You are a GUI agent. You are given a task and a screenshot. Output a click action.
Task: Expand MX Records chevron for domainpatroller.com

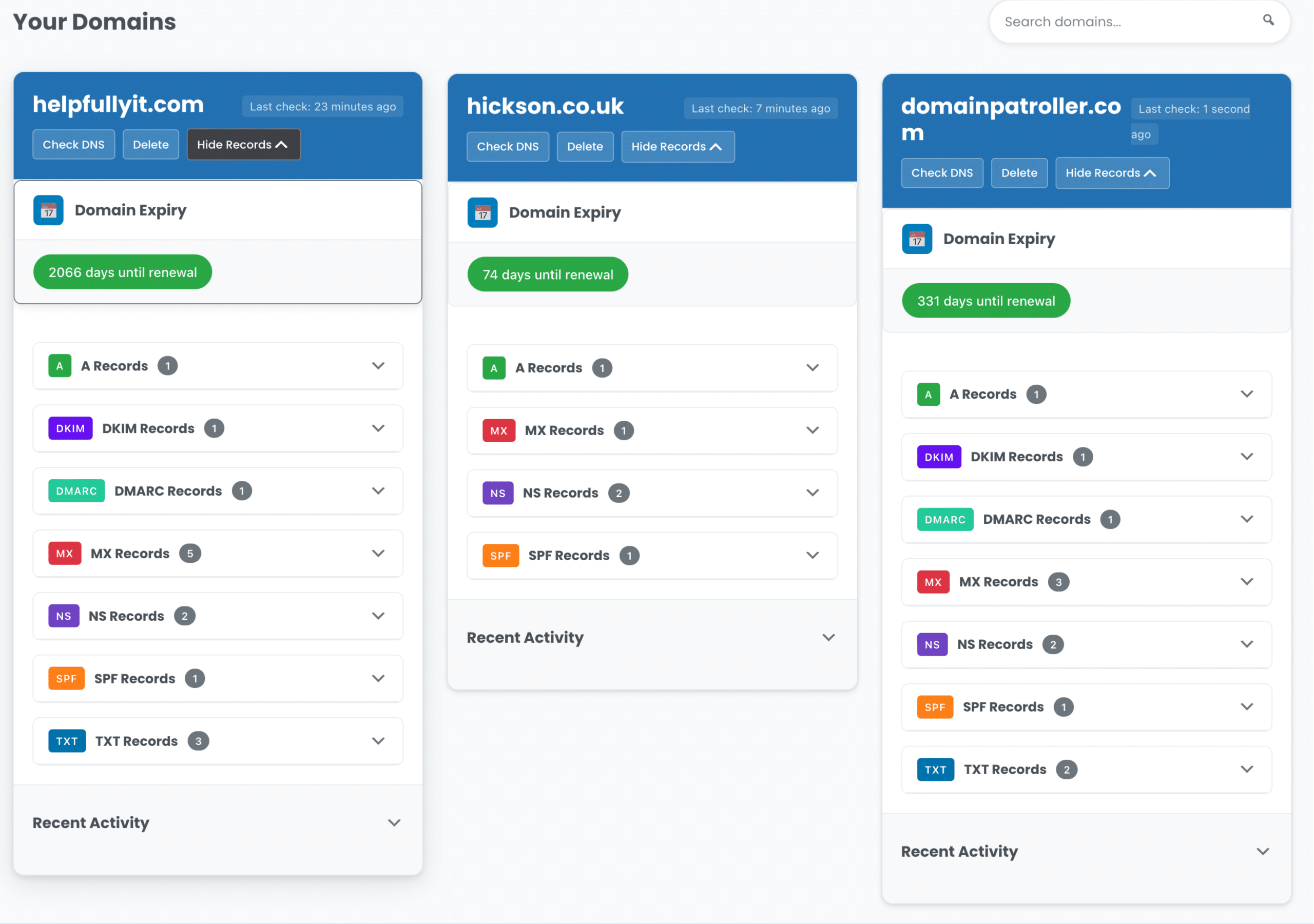[x=1247, y=582]
